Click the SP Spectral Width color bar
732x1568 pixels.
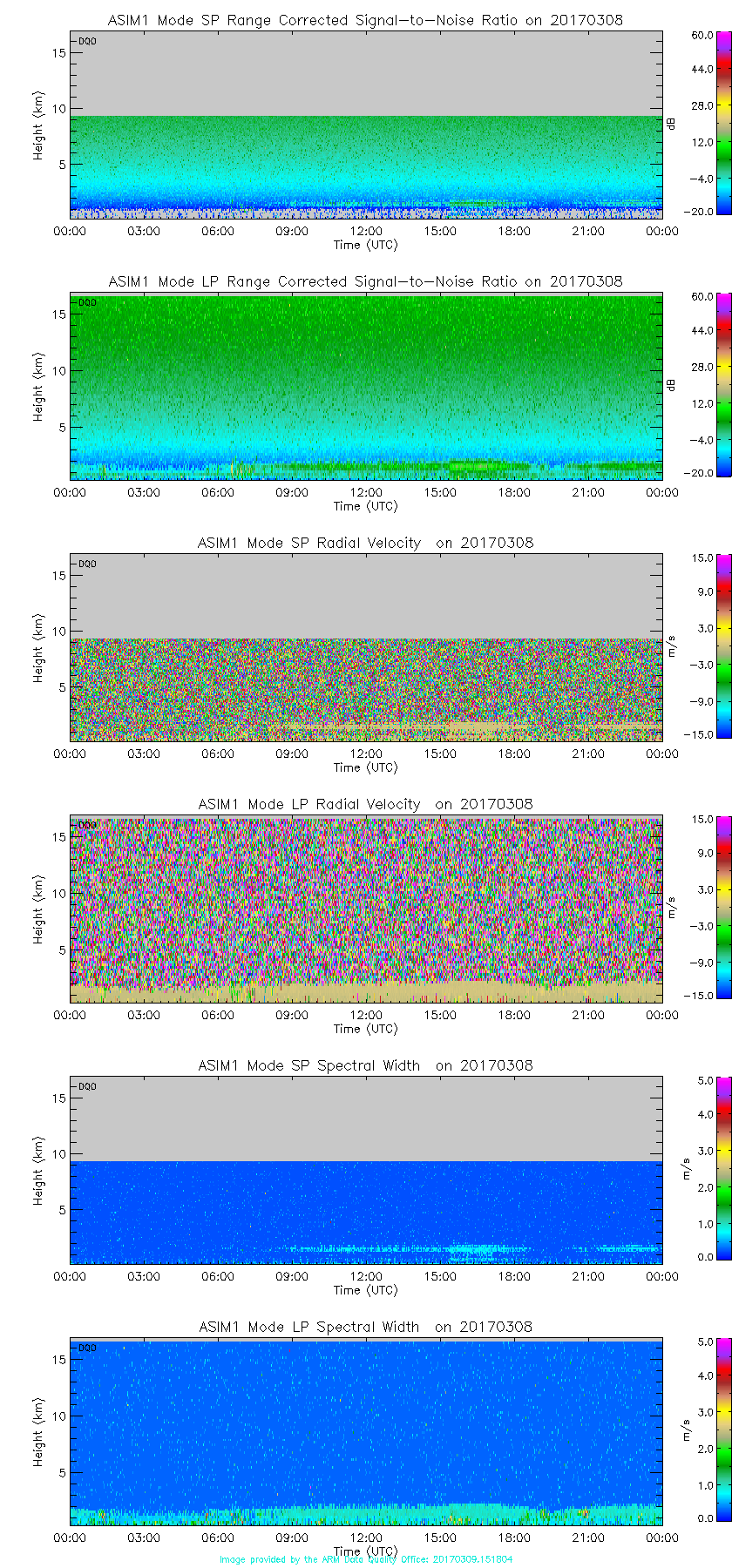tap(701, 1168)
